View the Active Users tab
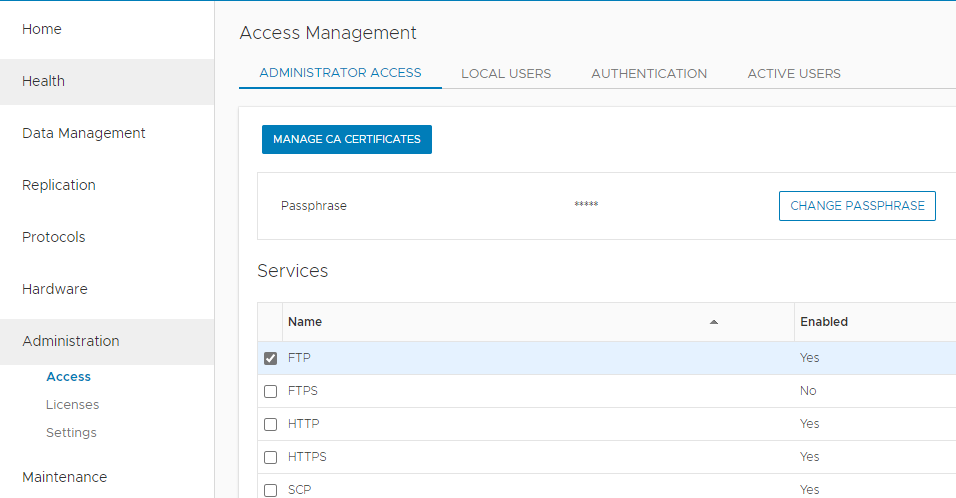 pyautogui.click(x=794, y=73)
